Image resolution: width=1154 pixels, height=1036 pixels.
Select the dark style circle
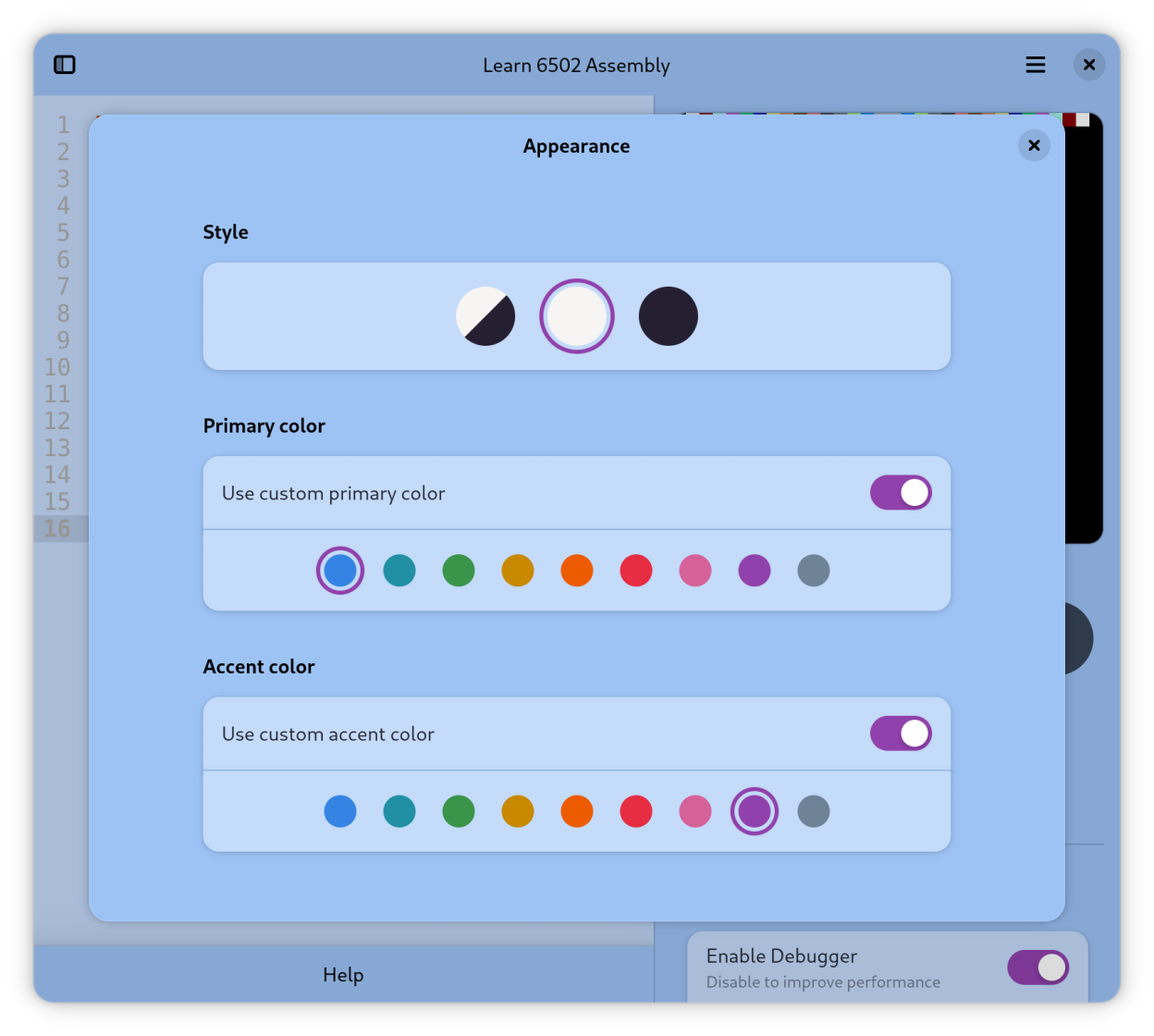pyautogui.click(x=669, y=316)
